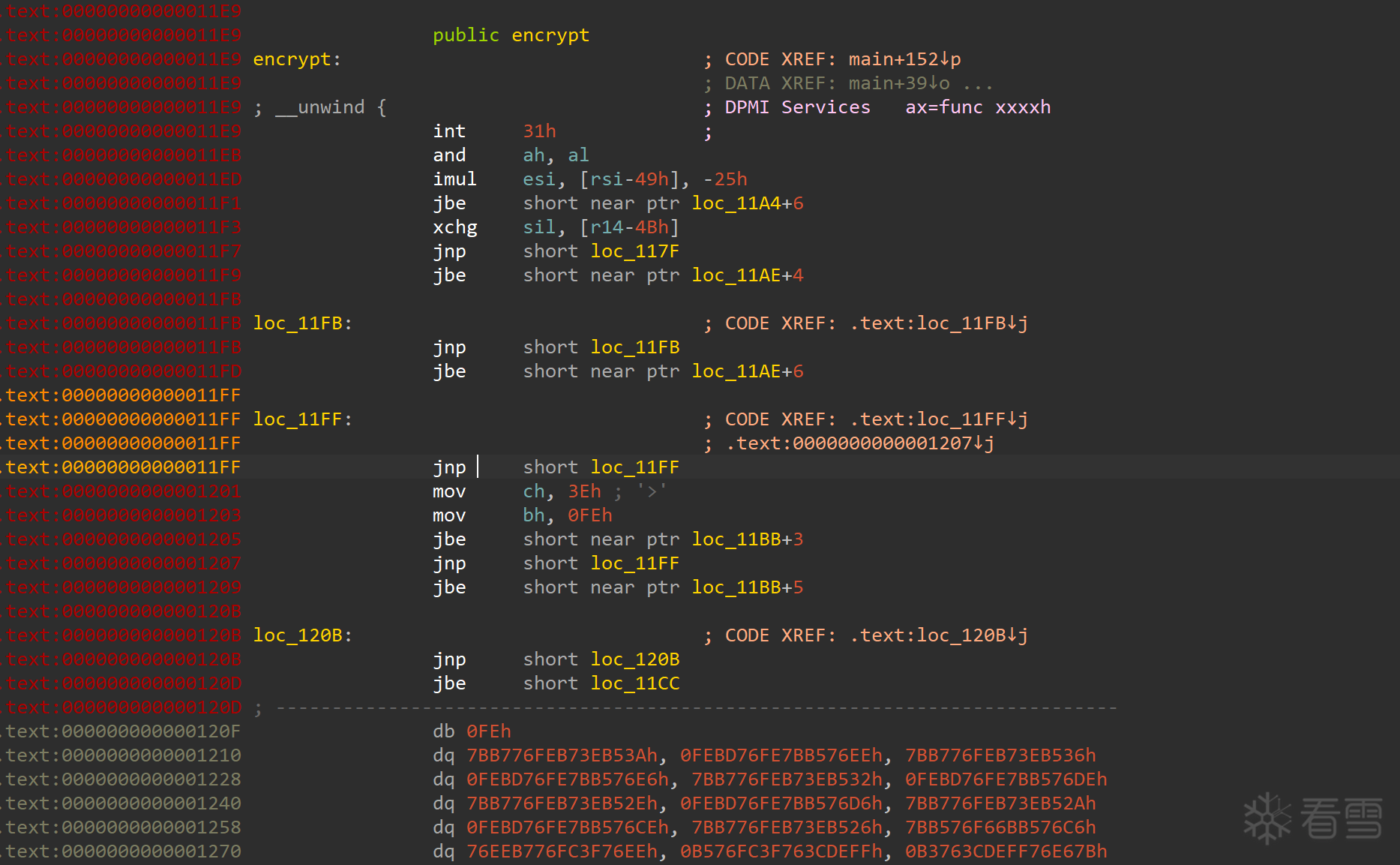Click the "ah, al" operands

556,155
